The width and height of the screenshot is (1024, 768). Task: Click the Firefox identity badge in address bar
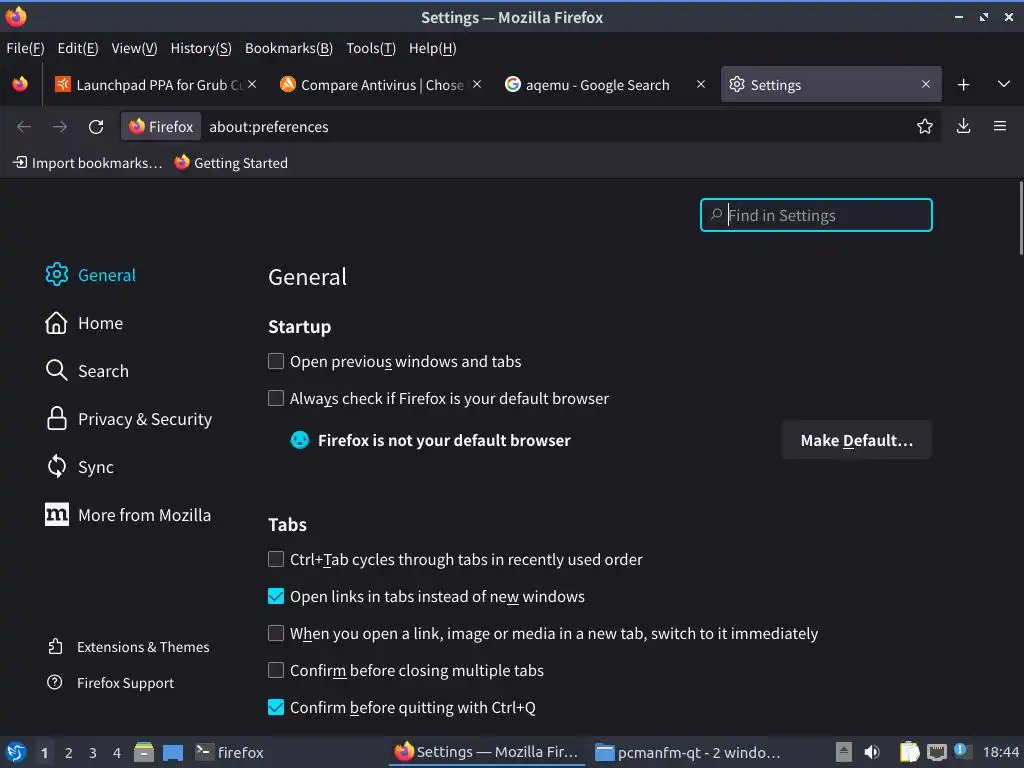coord(161,127)
